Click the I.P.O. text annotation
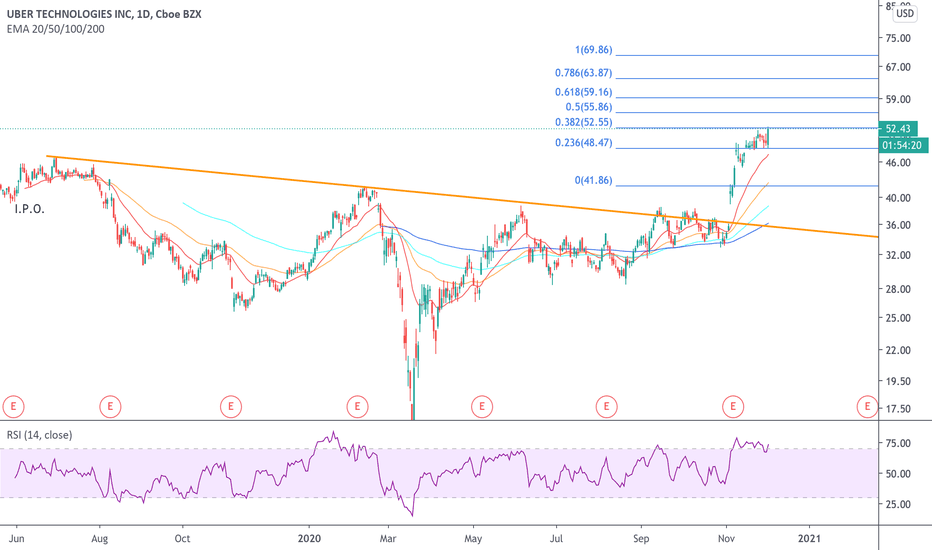The height and width of the screenshot is (550, 932). (x=30, y=209)
